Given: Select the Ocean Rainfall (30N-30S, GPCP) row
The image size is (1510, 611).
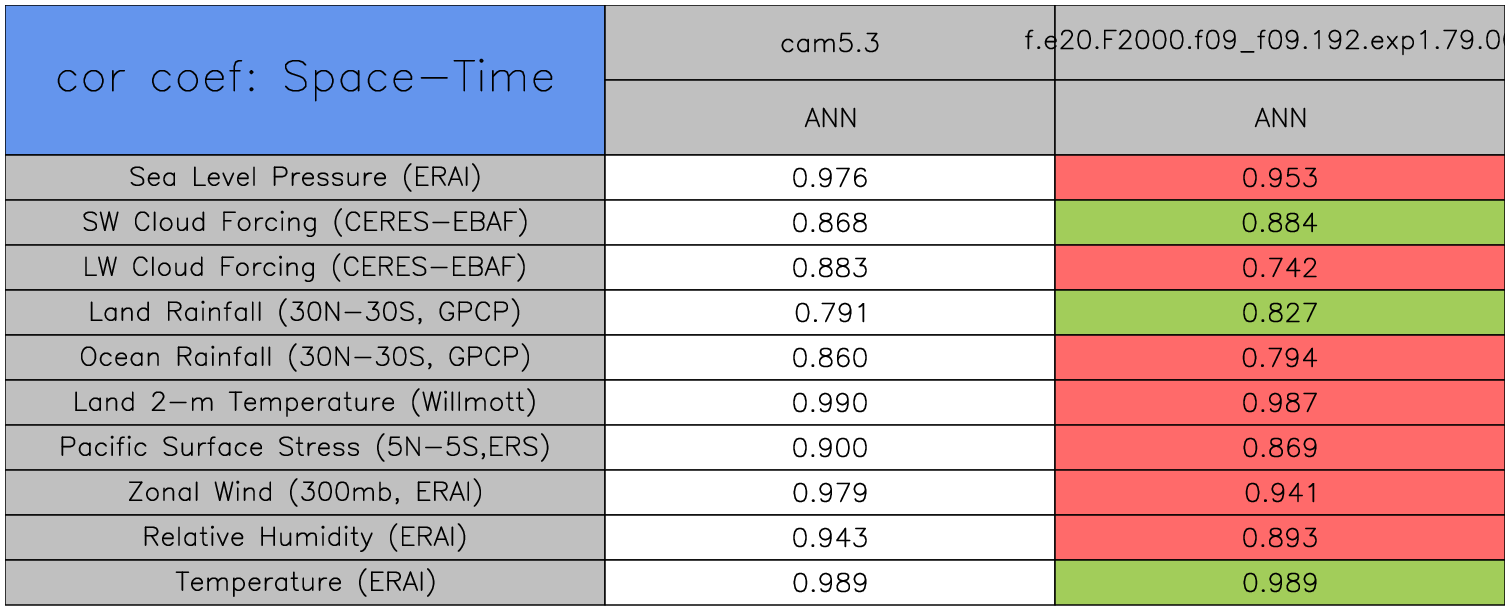Looking at the screenshot, I should coord(305,358).
